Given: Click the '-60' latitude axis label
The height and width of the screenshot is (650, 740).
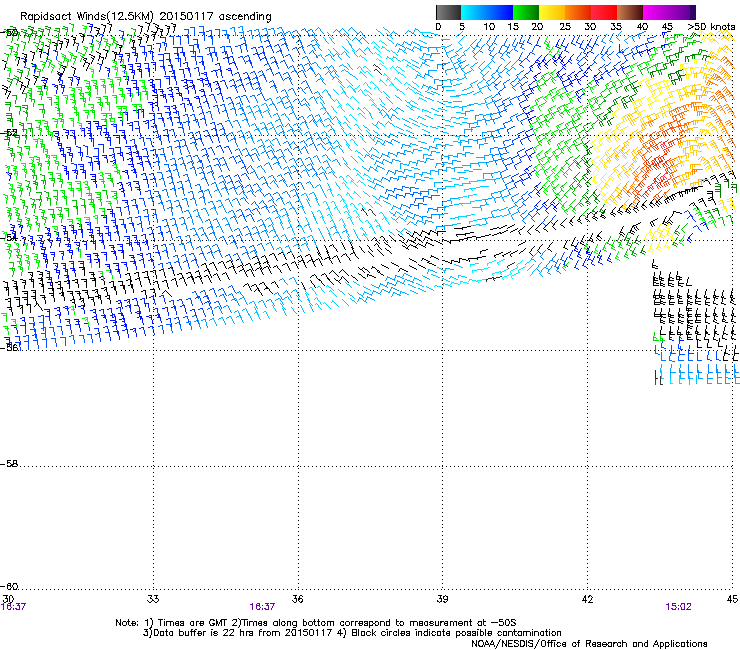Looking at the screenshot, I should point(9,587).
